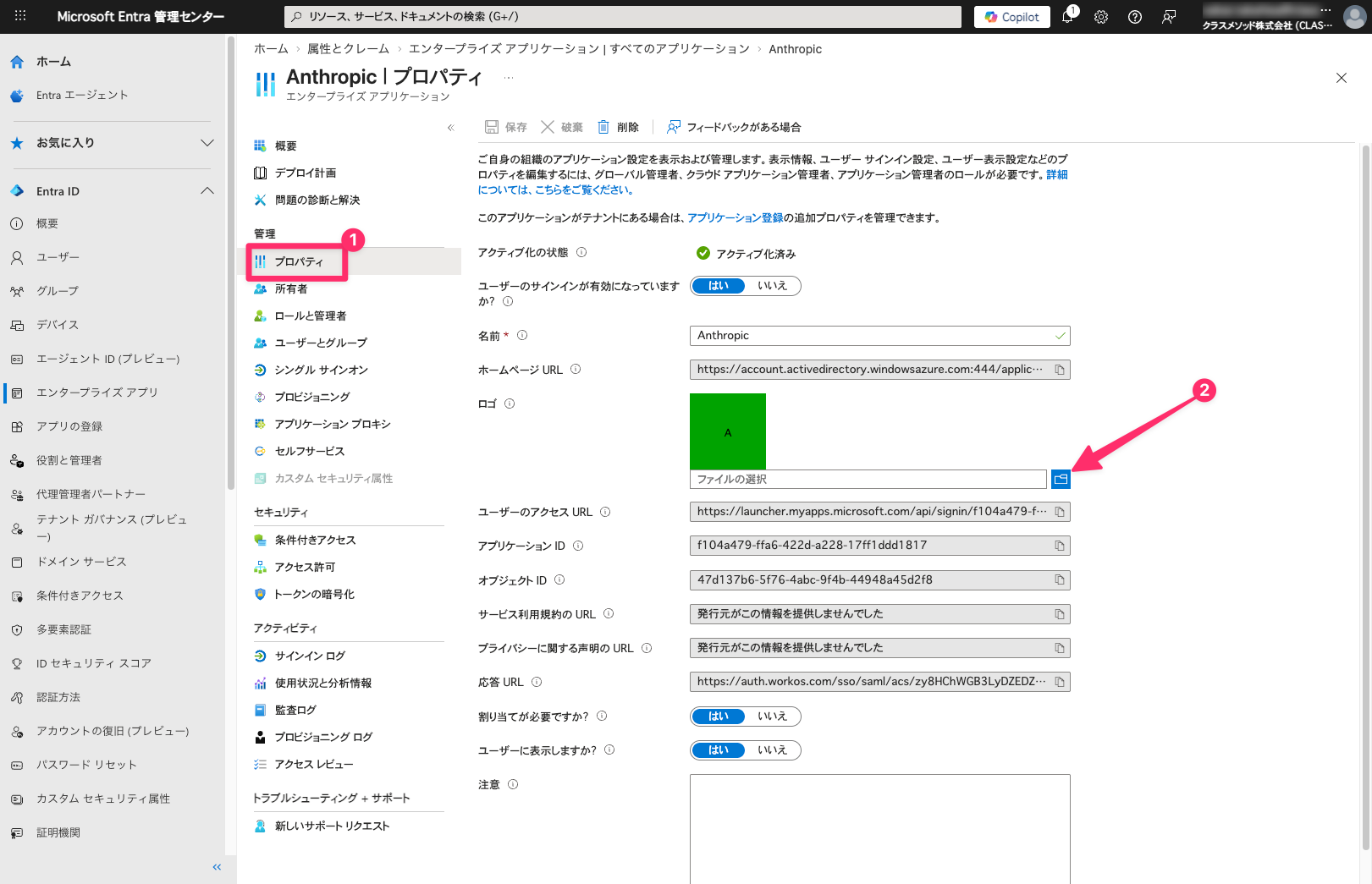Image resolution: width=1372 pixels, height=884 pixels.
Task: Copy the Application ID value
Action: (x=1059, y=546)
